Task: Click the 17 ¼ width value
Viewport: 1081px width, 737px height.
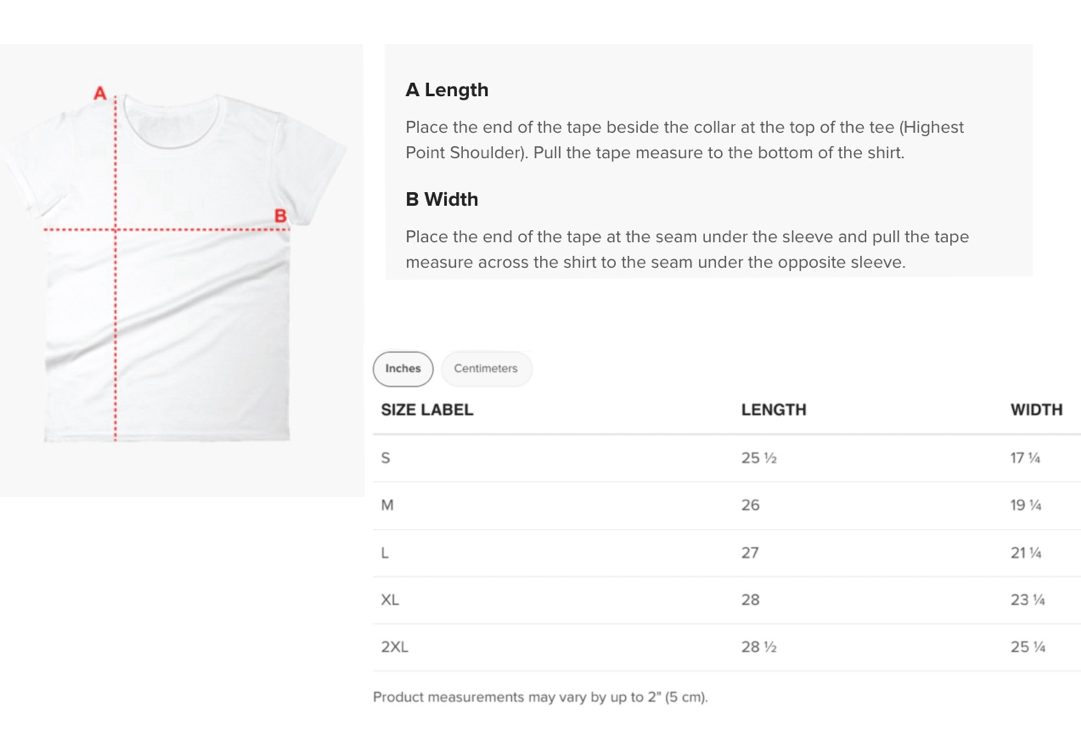Action: click(x=1025, y=458)
